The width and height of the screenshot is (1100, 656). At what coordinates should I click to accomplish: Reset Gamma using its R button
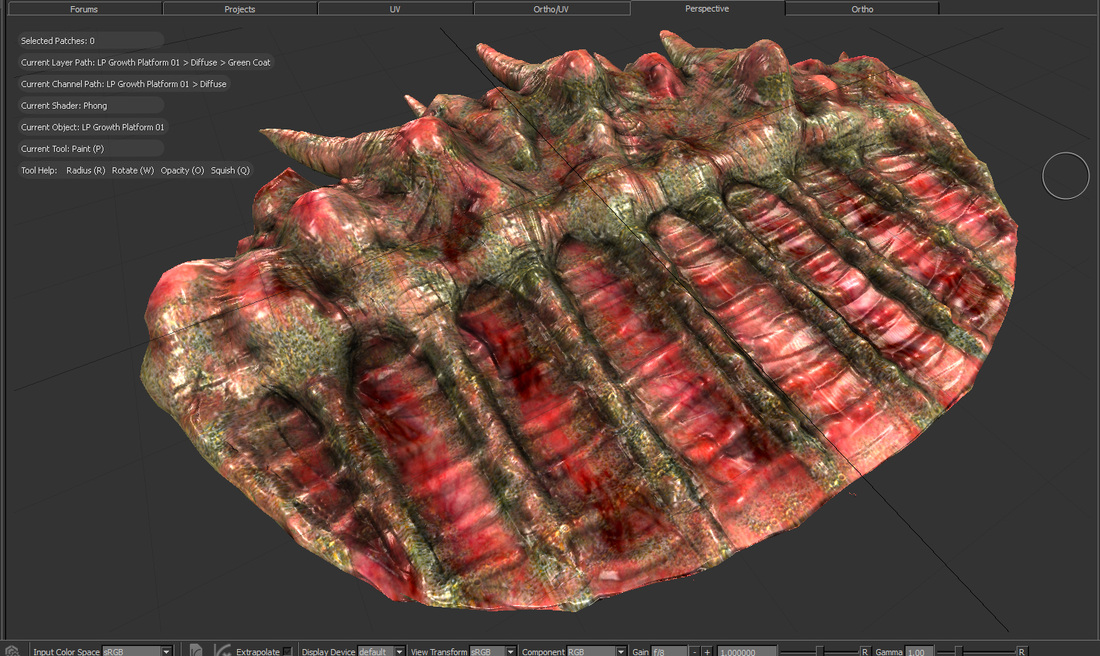pos(1021,651)
